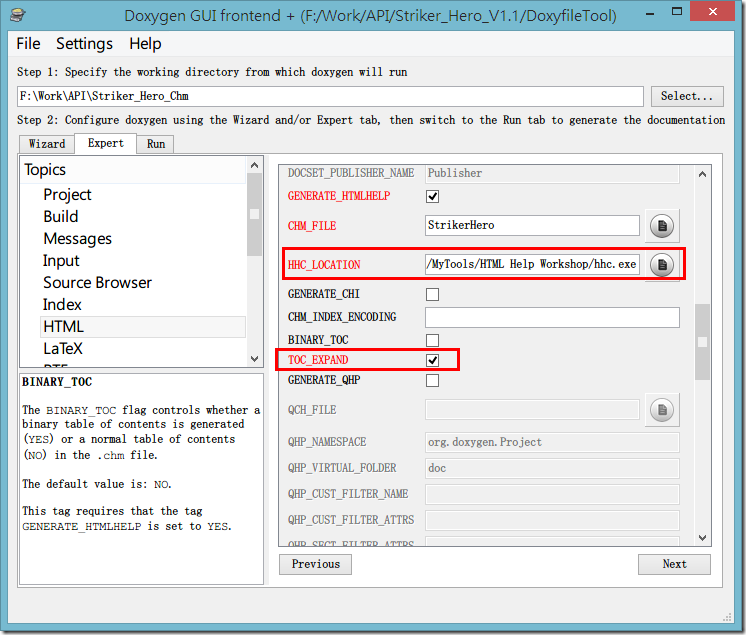Screen dimensions: 746x635
Task: Click the Doxygen app icon in title bar
Action: pos(18,15)
